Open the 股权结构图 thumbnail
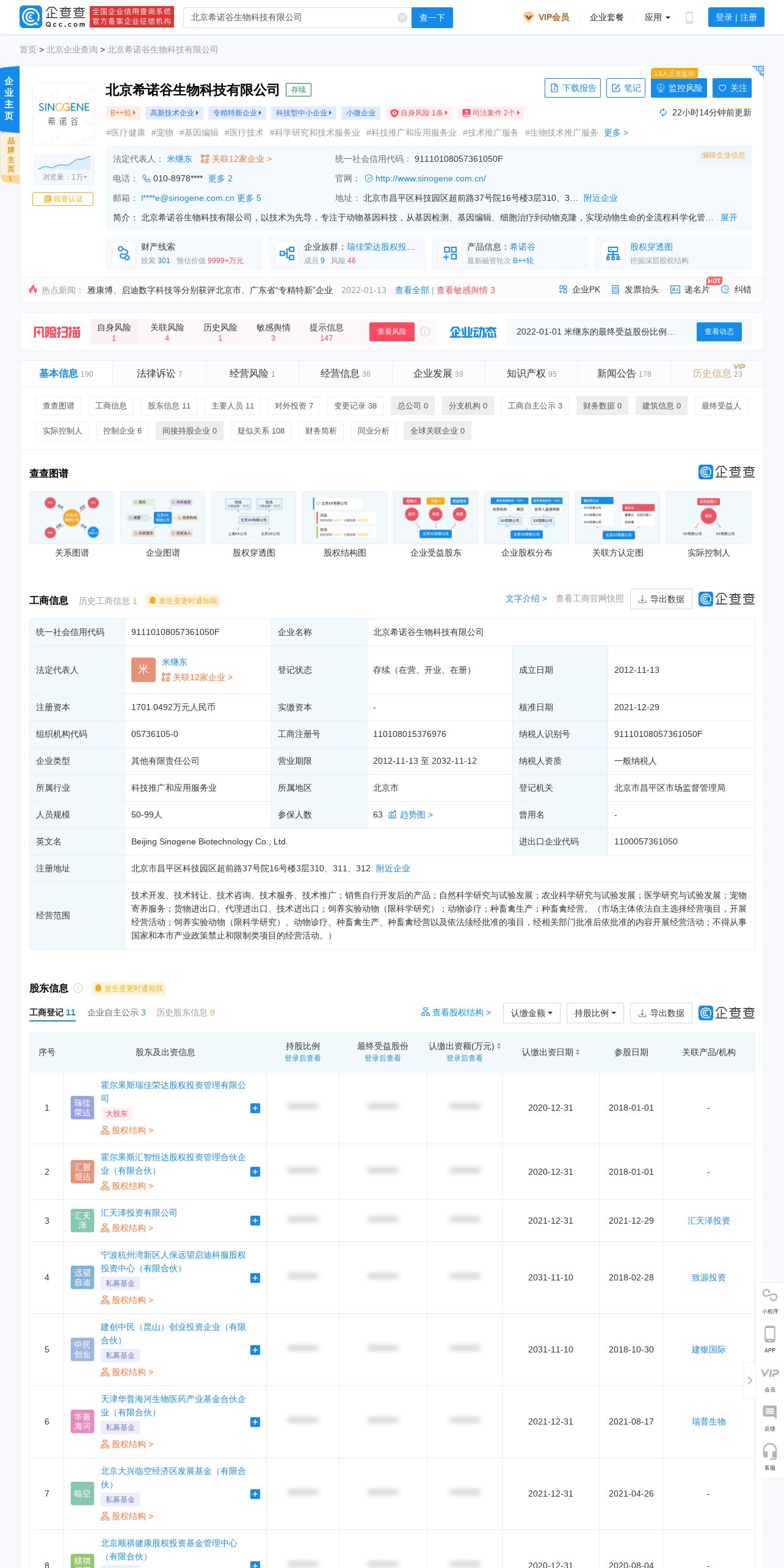784x1568 pixels. (x=344, y=517)
